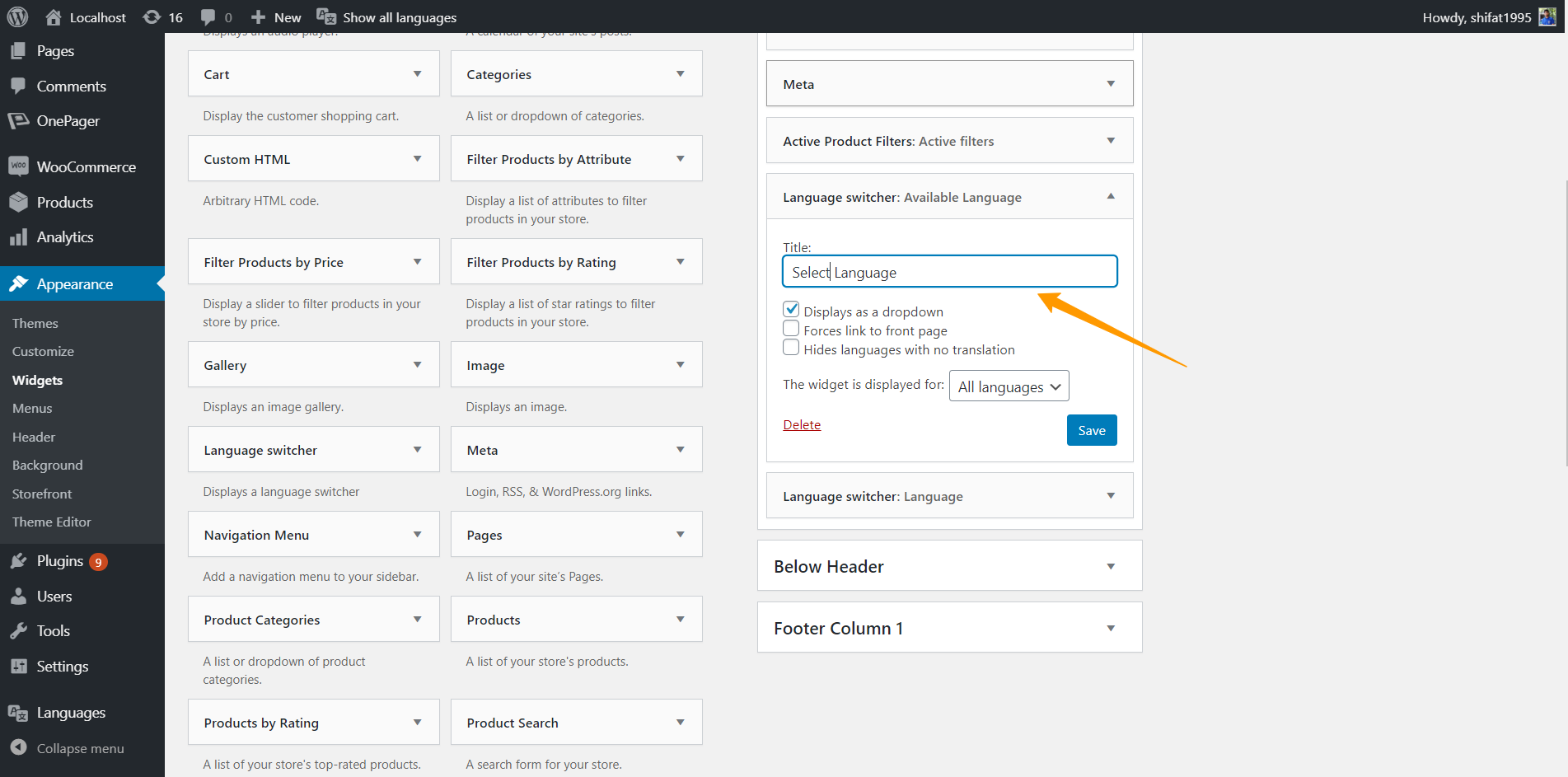Click the Comments sidebar icon
Image resolution: width=1568 pixels, height=777 pixels.
(x=18, y=86)
